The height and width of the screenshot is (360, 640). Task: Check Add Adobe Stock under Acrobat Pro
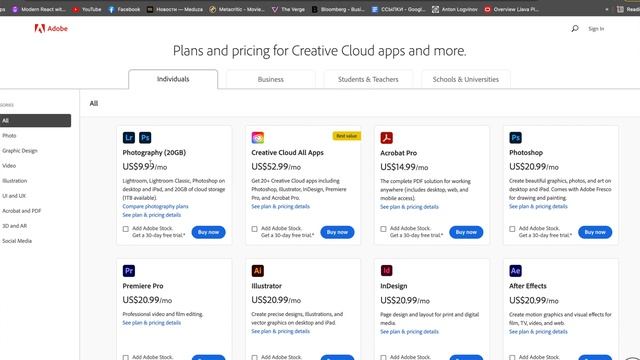tap(383, 229)
